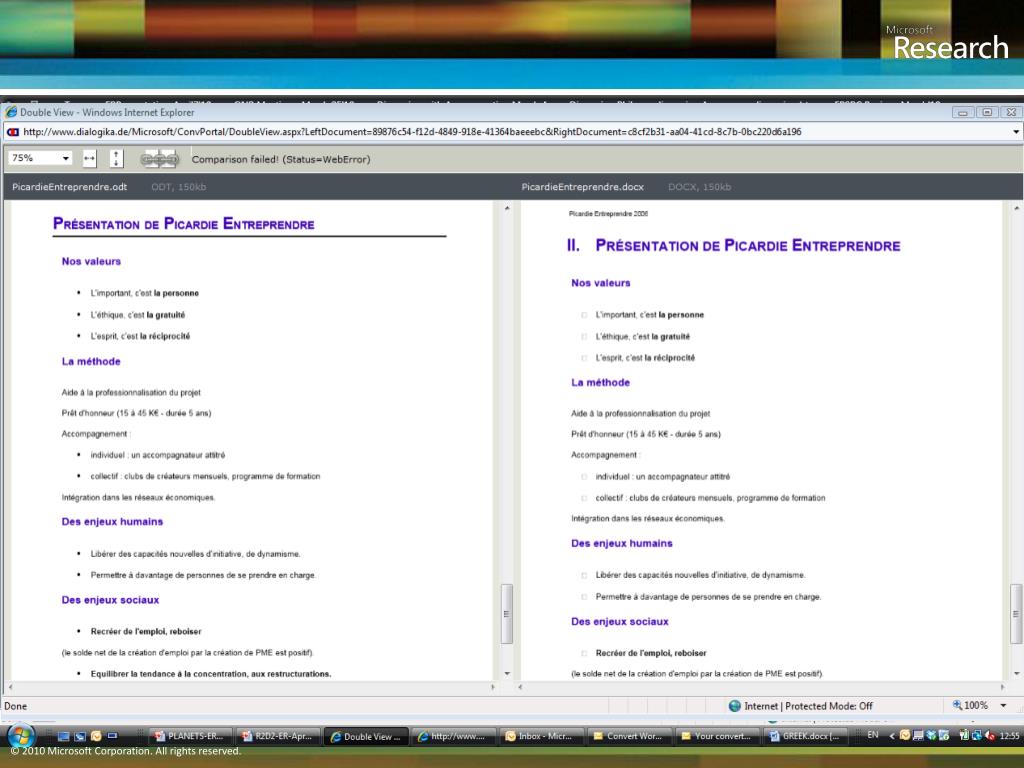Screen dimensions: 1024x768
Task: Click the battery power icon in the system tray
Action: pos(964,735)
